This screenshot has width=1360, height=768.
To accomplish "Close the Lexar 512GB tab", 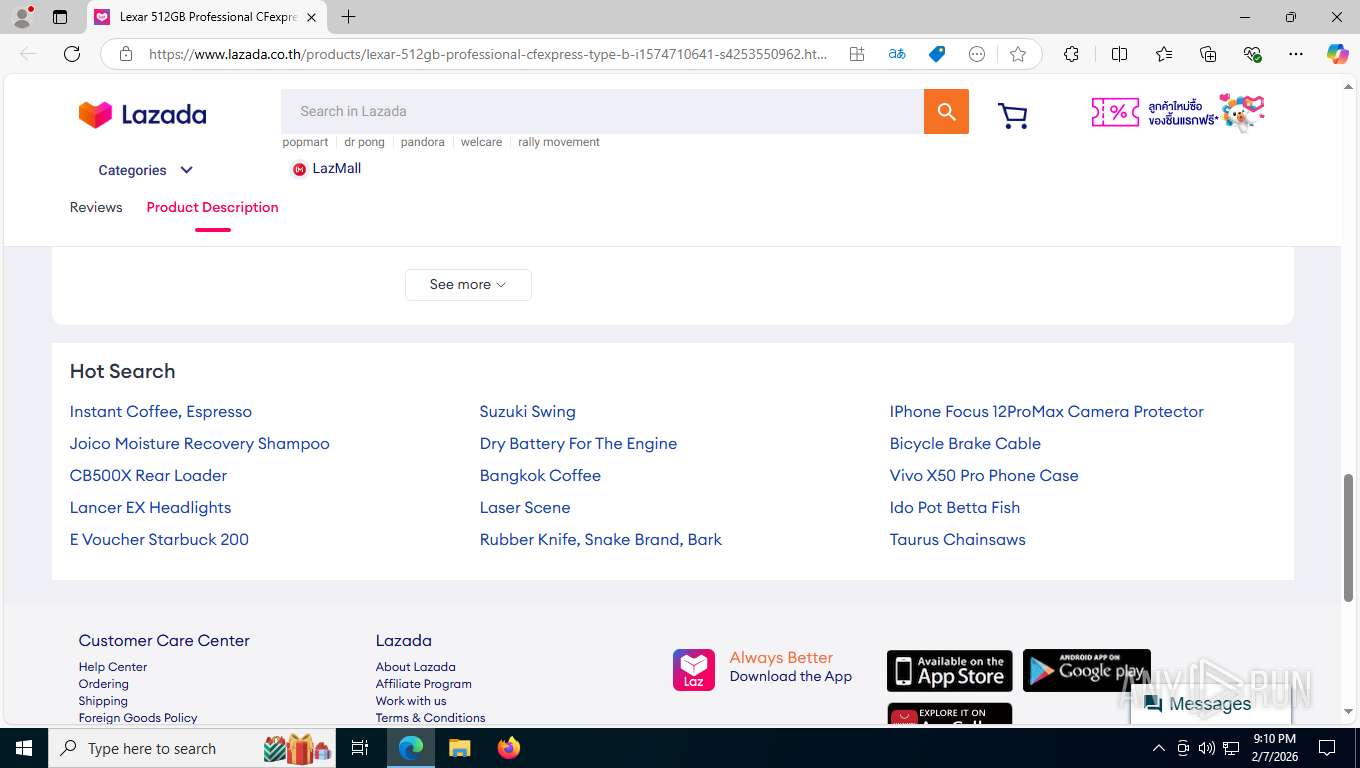I will 311,17.
